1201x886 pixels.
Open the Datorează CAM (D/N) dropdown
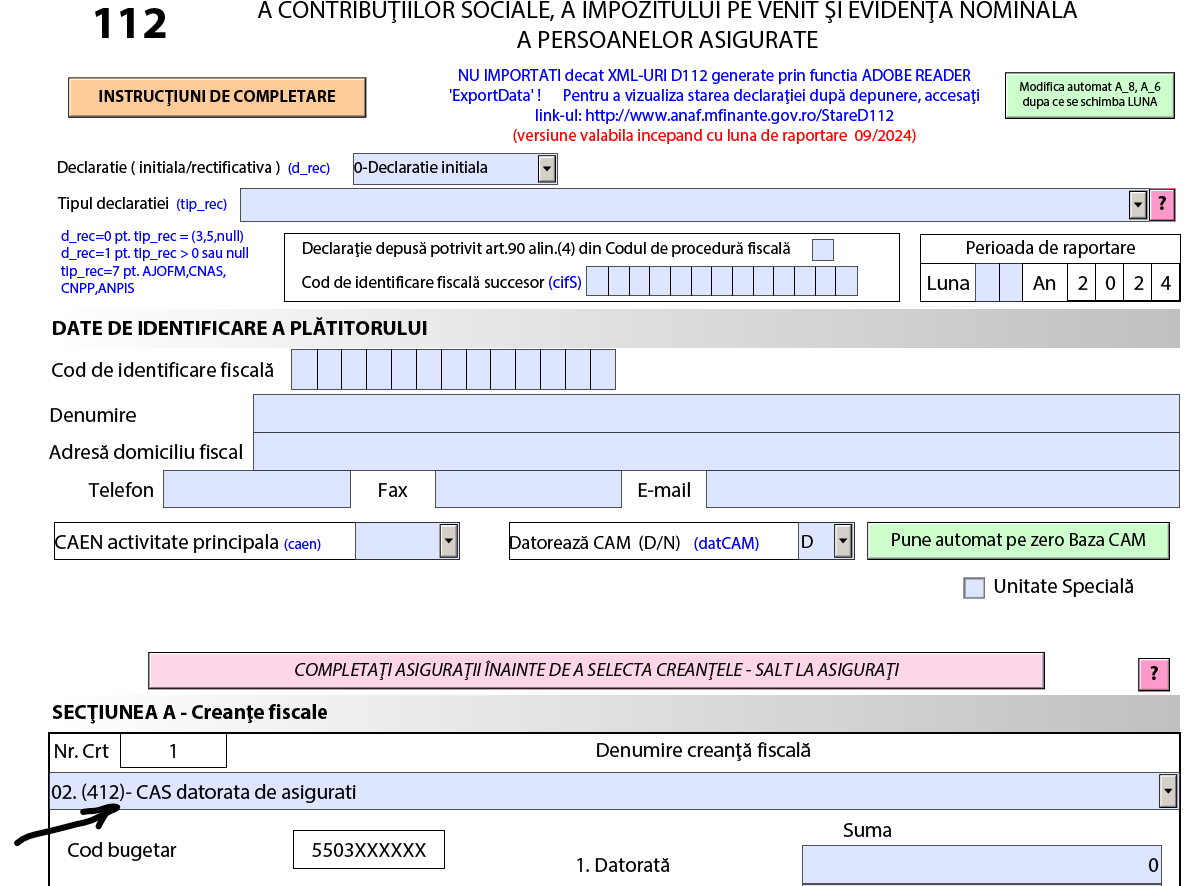pyautogui.click(x=843, y=541)
